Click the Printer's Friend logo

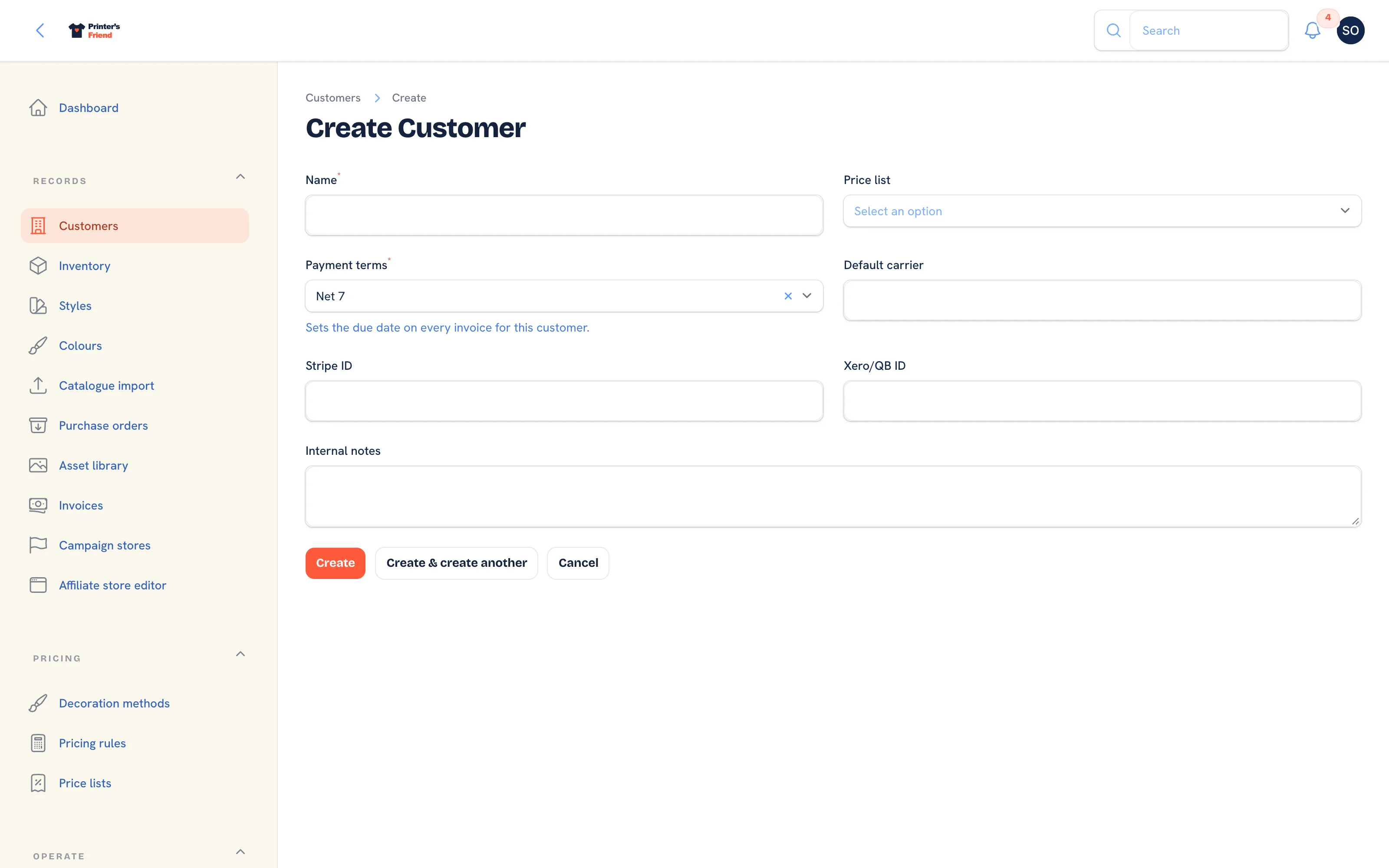pos(94,30)
